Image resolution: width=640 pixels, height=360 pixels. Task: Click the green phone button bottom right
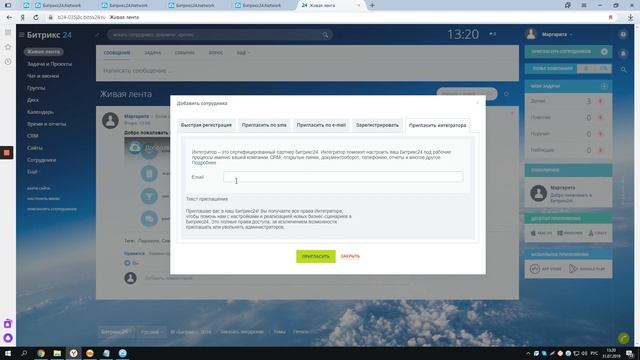(x=623, y=338)
